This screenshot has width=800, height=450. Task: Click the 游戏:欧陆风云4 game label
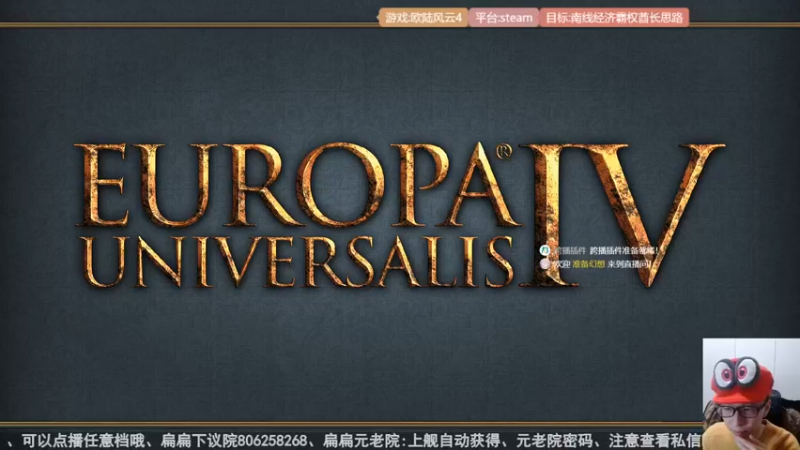(x=423, y=18)
